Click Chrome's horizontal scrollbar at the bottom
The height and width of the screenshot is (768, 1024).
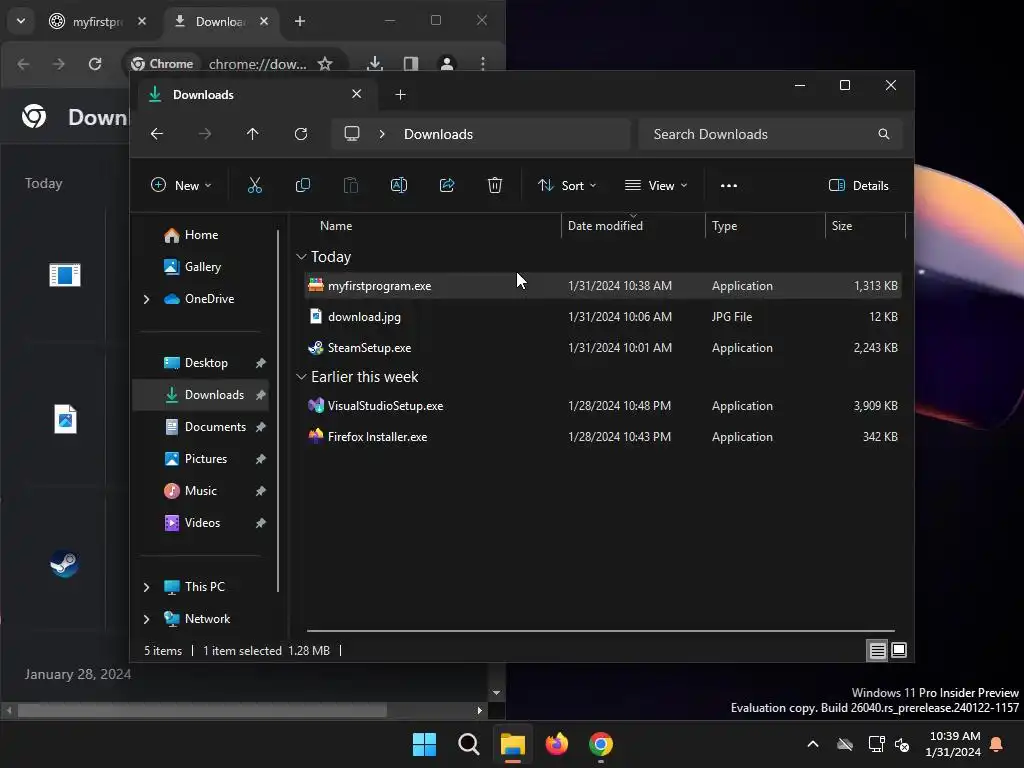click(x=202, y=710)
